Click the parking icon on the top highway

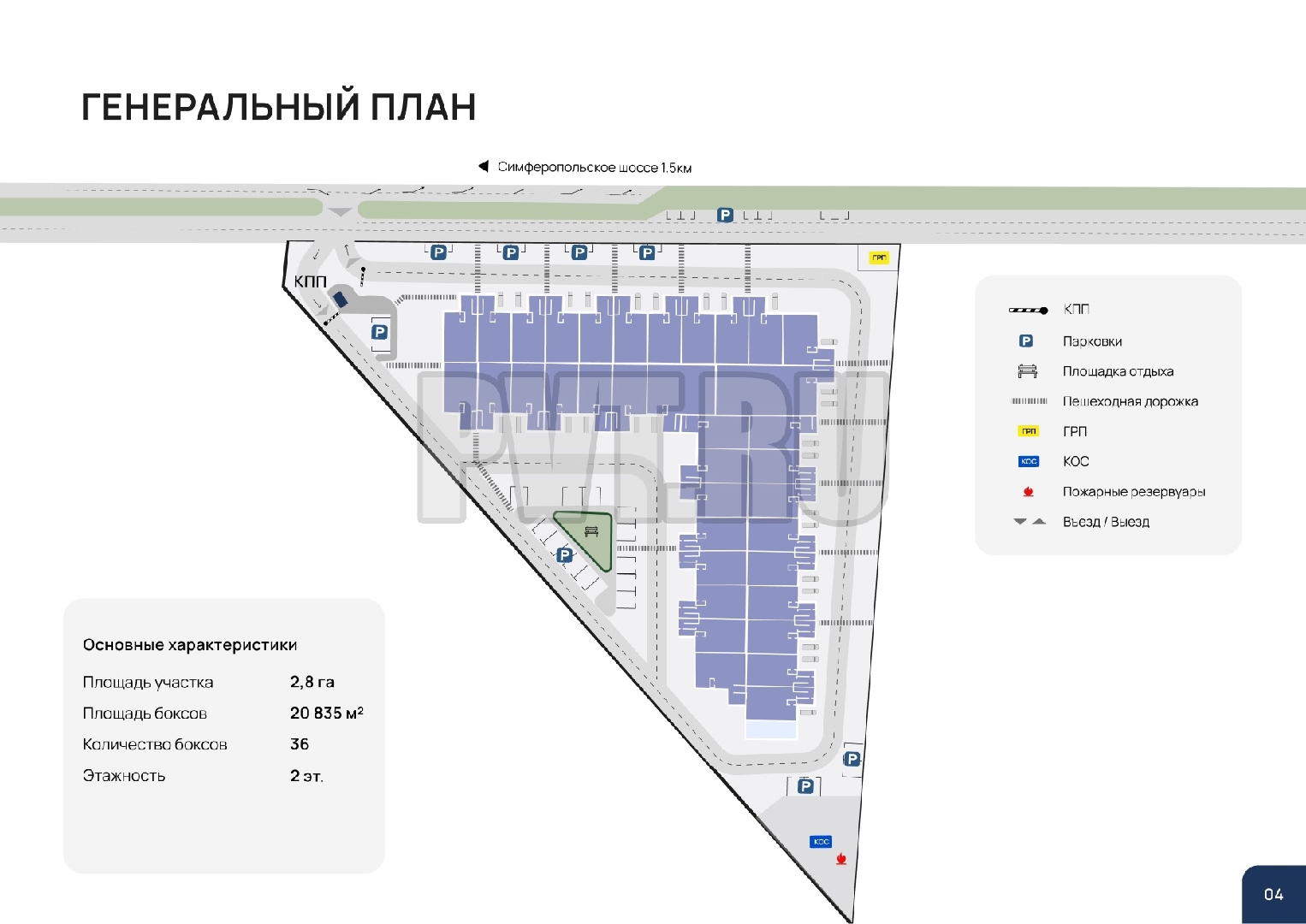click(725, 216)
